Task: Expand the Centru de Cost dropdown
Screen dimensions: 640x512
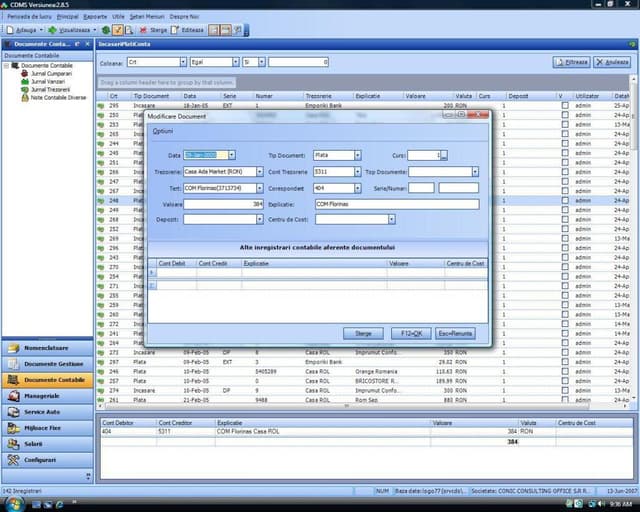Action: coord(391,219)
